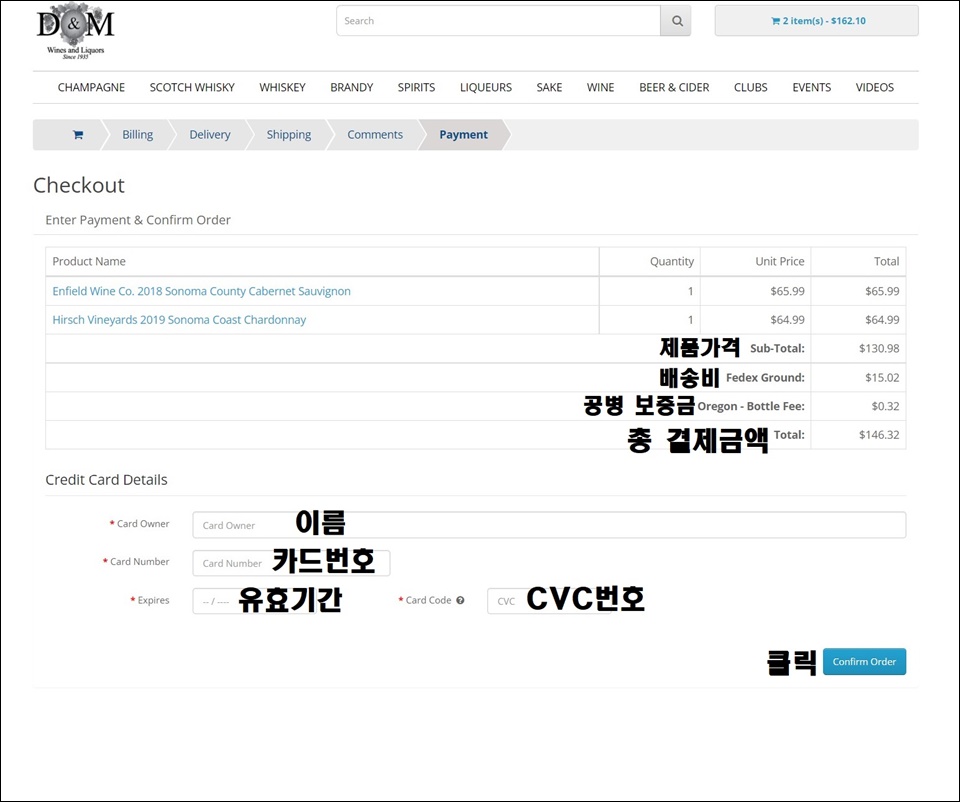Go back to the Comments step
Viewport: 960px width, 802px height.
point(375,135)
